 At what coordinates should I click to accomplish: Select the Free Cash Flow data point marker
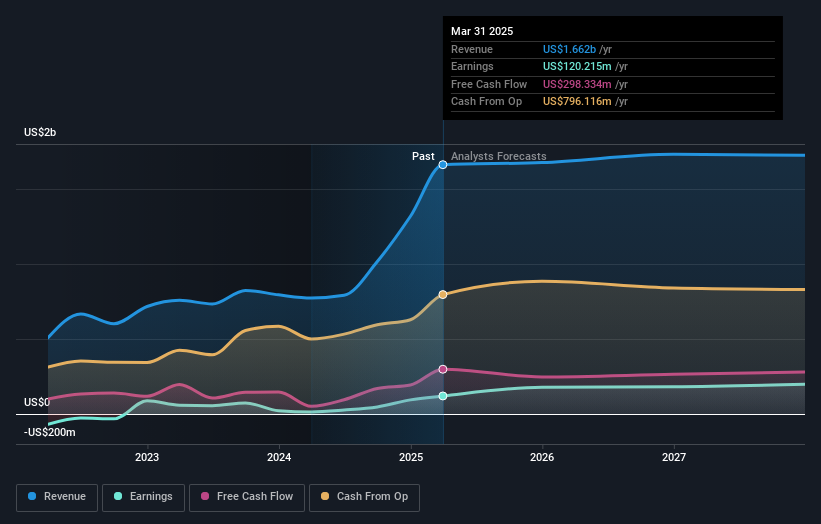pyautogui.click(x=443, y=370)
